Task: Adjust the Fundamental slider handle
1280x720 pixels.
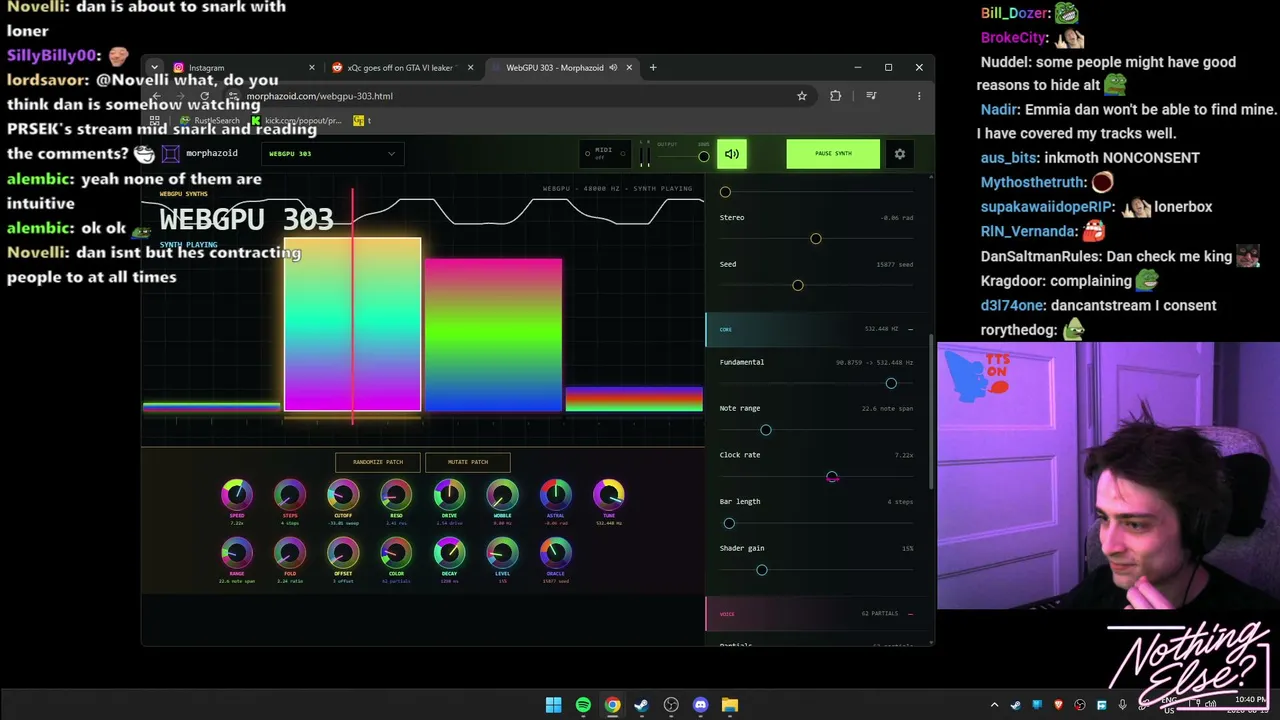Action: pos(891,384)
